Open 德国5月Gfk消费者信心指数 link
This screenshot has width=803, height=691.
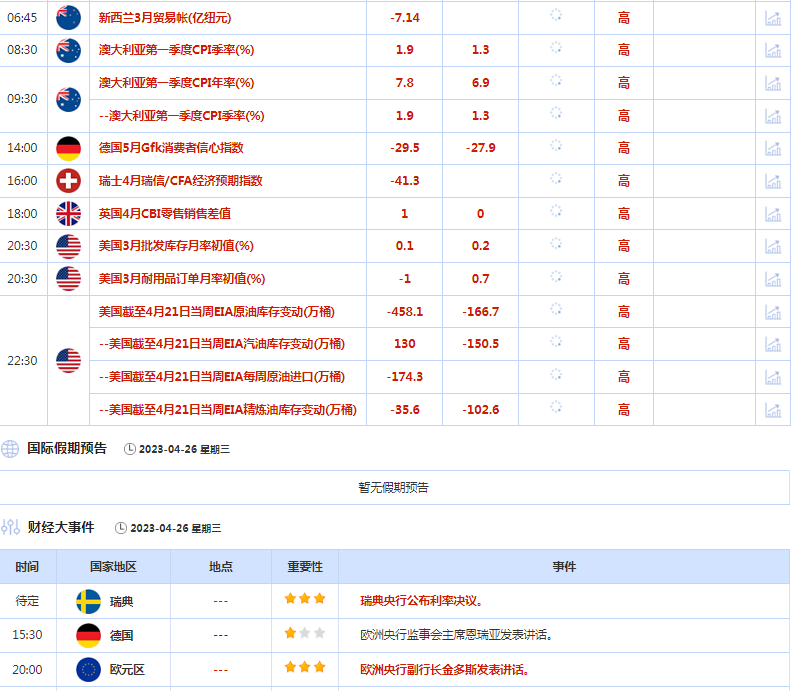(x=171, y=148)
